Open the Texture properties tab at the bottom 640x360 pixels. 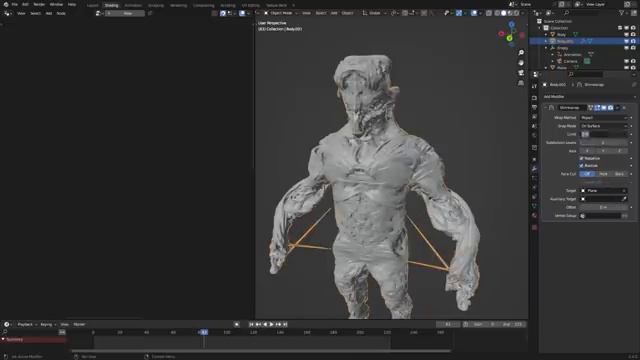point(534,227)
